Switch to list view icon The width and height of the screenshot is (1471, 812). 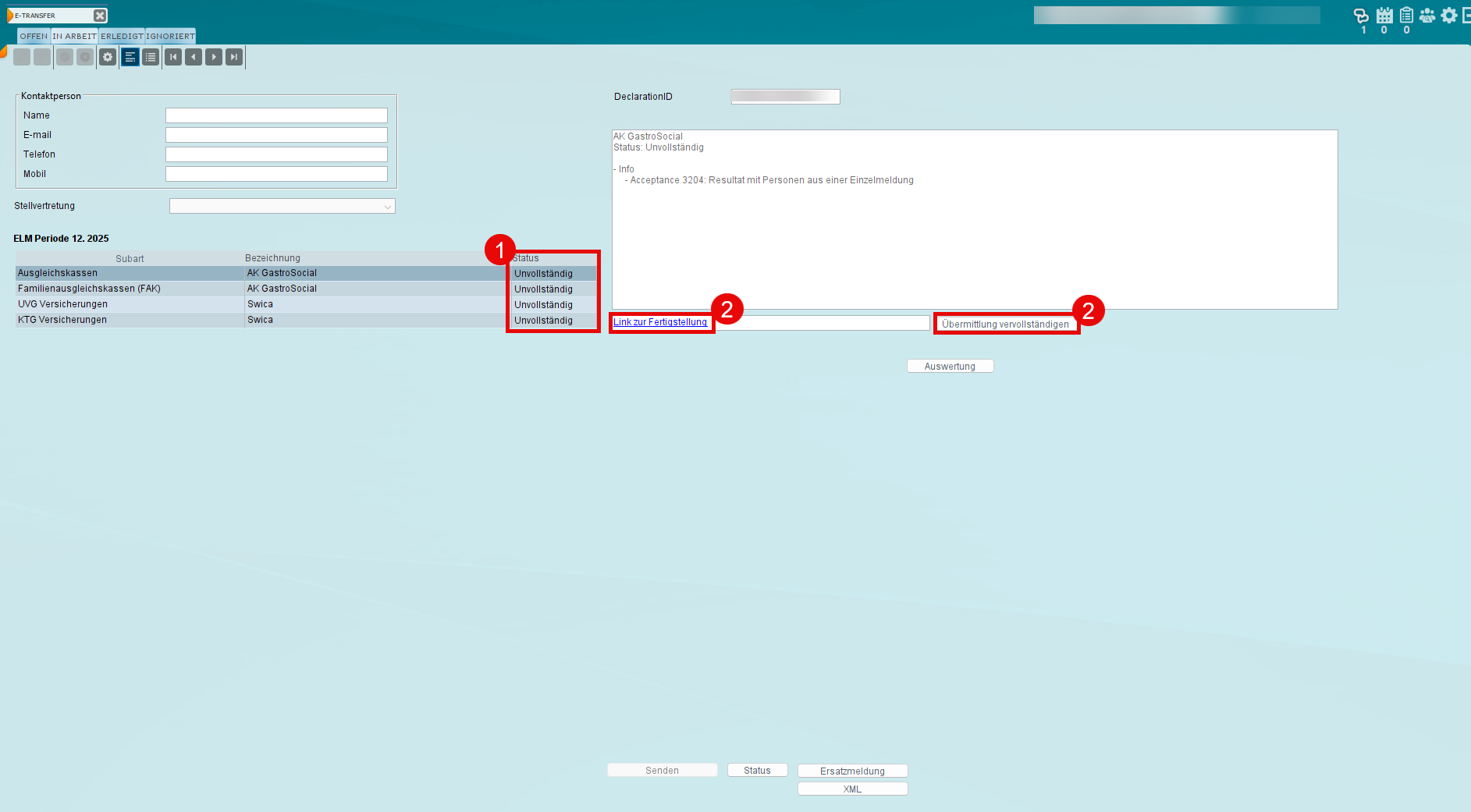151,57
